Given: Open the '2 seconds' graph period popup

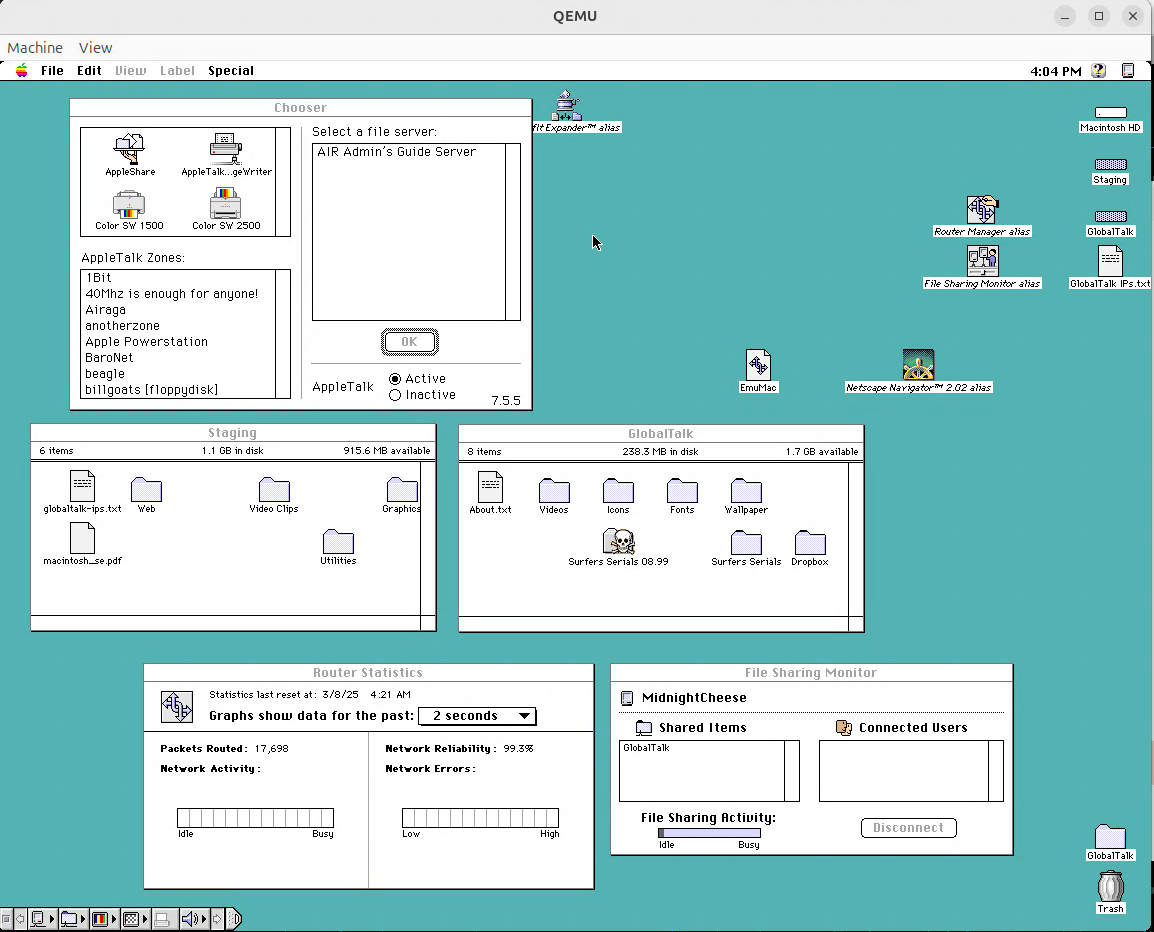Looking at the screenshot, I should tap(477, 716).
